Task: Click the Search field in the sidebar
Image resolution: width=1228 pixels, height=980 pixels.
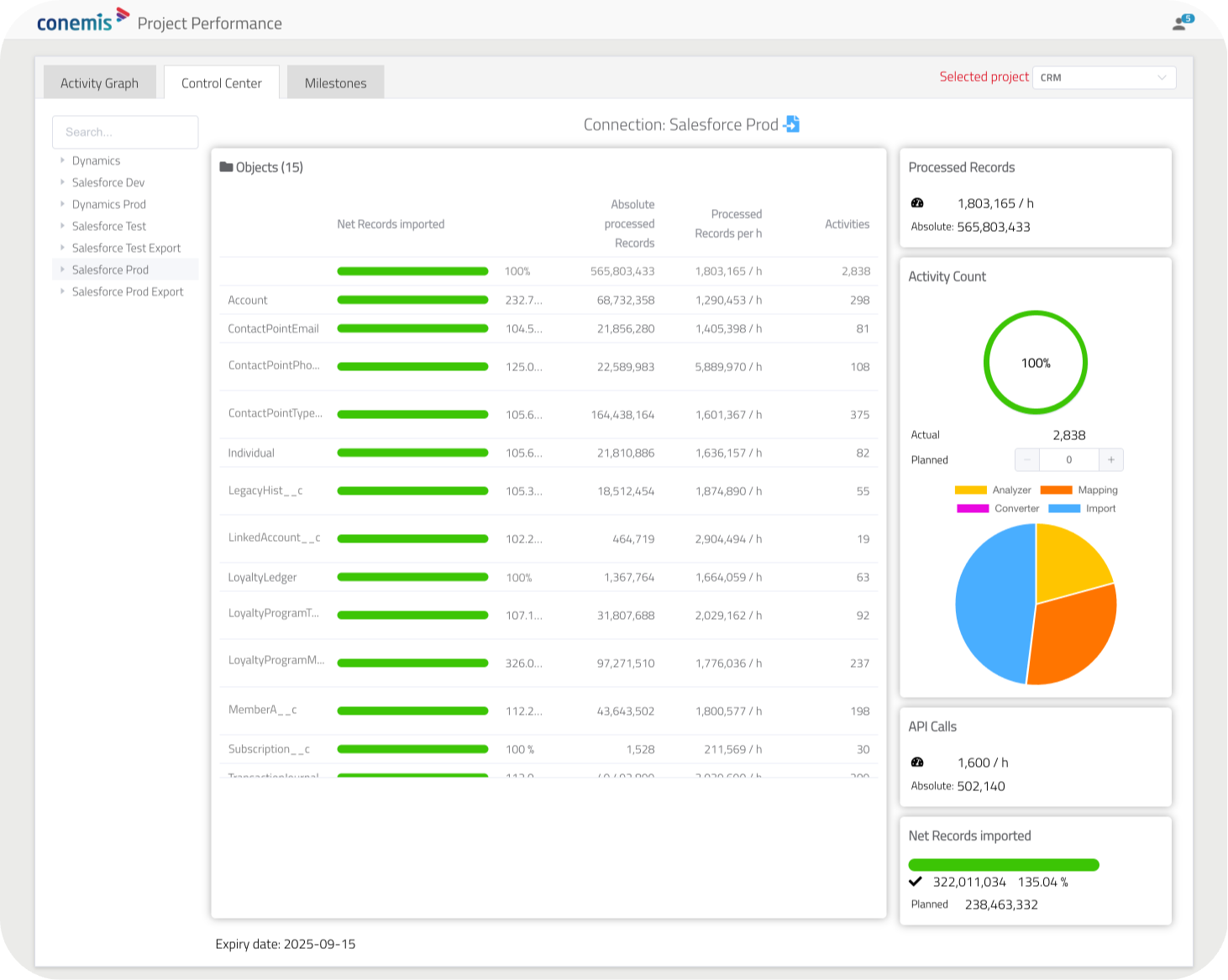Action: (124, 132)
